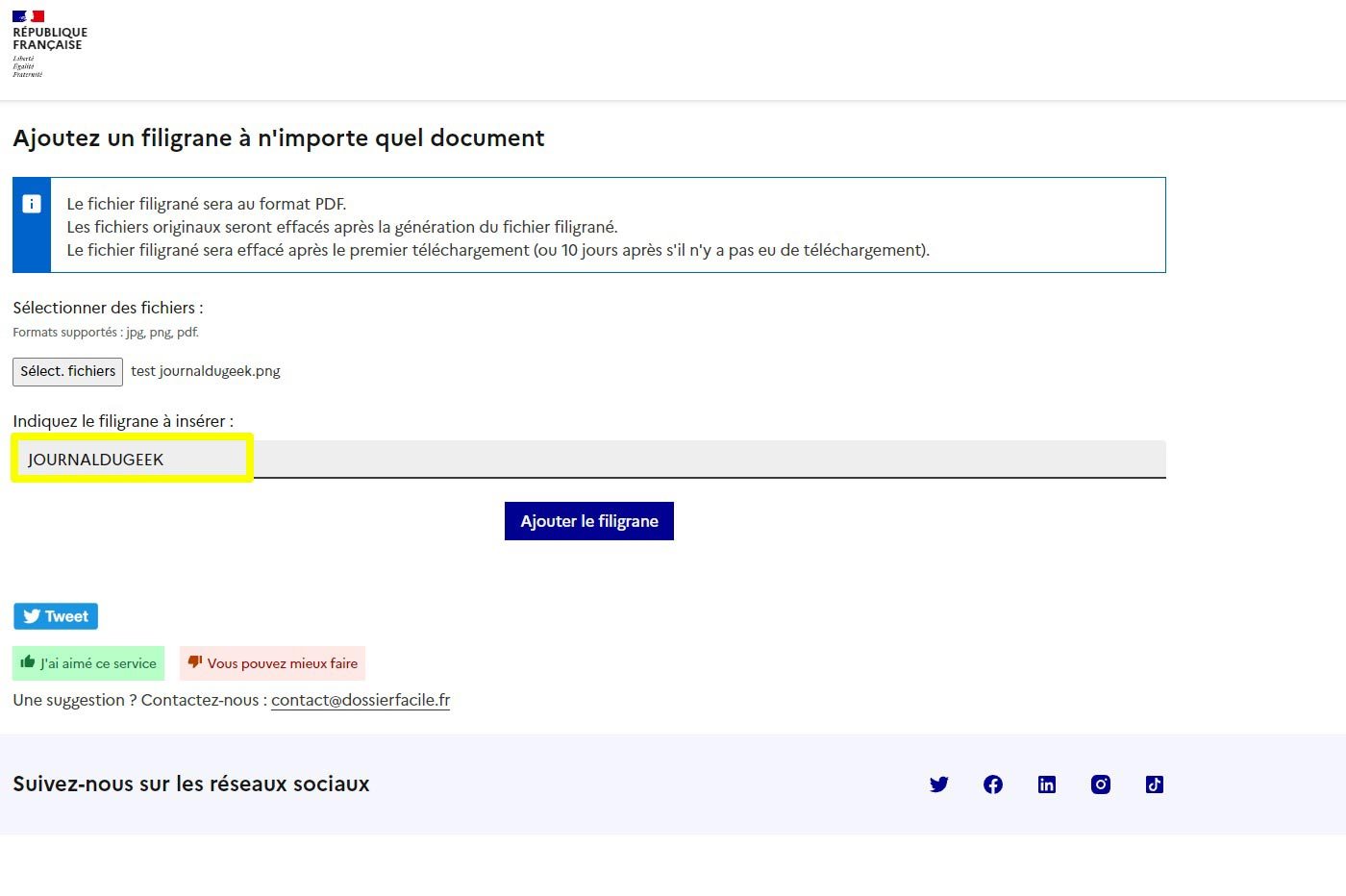The width and height of the screenshot is (1346, 896).
Task: Share the page with the Tweet button
Action: (x=56, y=616)
